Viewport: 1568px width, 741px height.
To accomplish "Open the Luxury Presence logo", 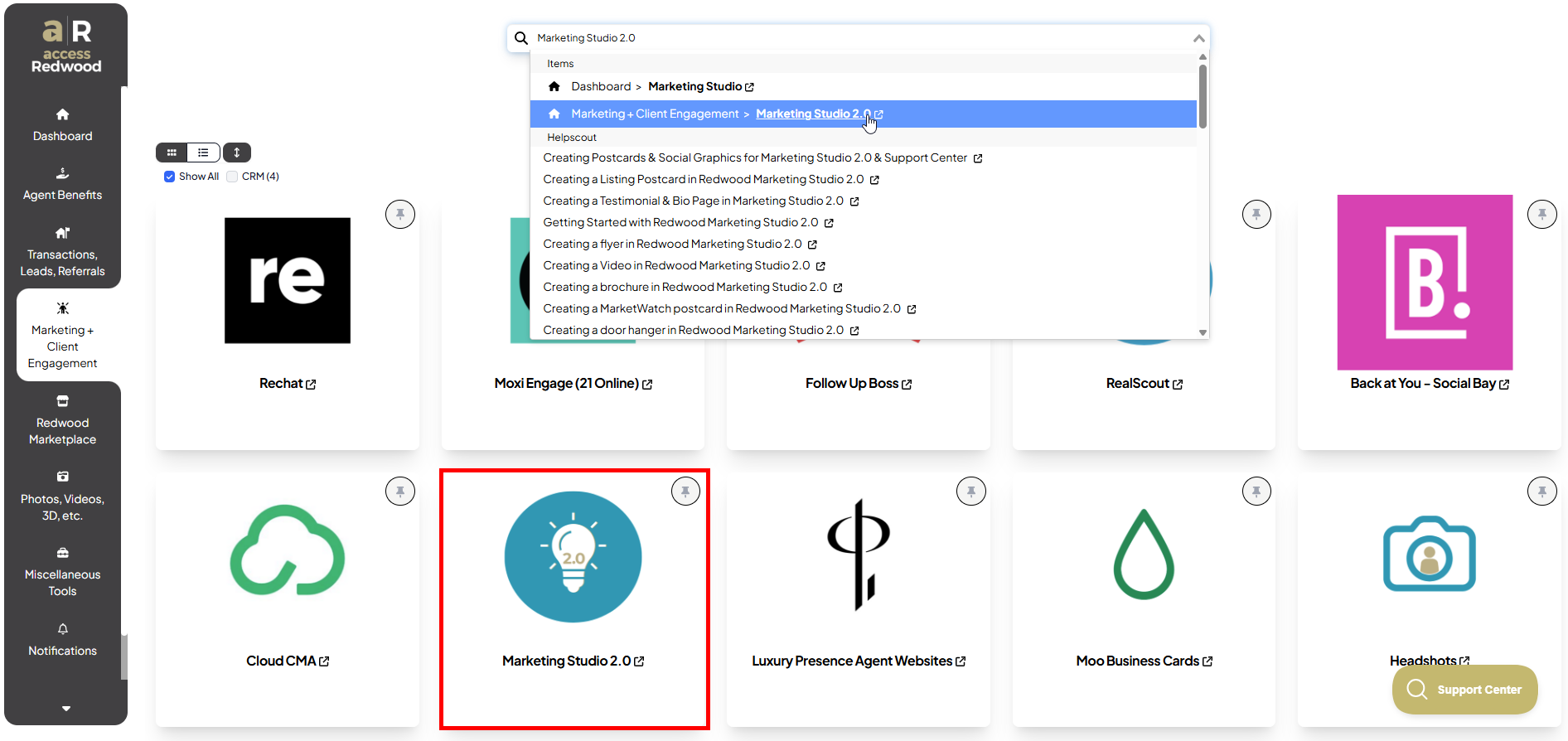I will pyautogui.click(x=859, y=554).
